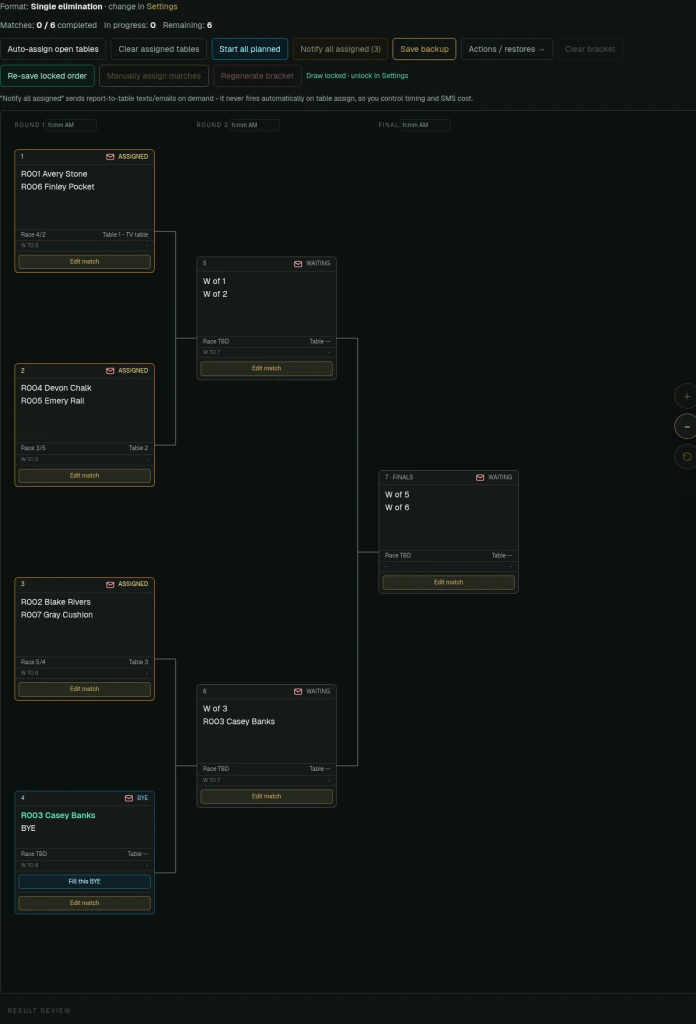
Task: Edit match 4 Casey Banks BYE
Action: click(84, 903)
